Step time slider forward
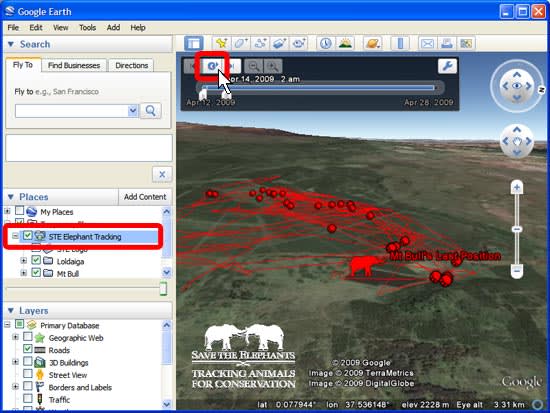The image size is (550, 413). pyautogui.click(x=233, y=66)
